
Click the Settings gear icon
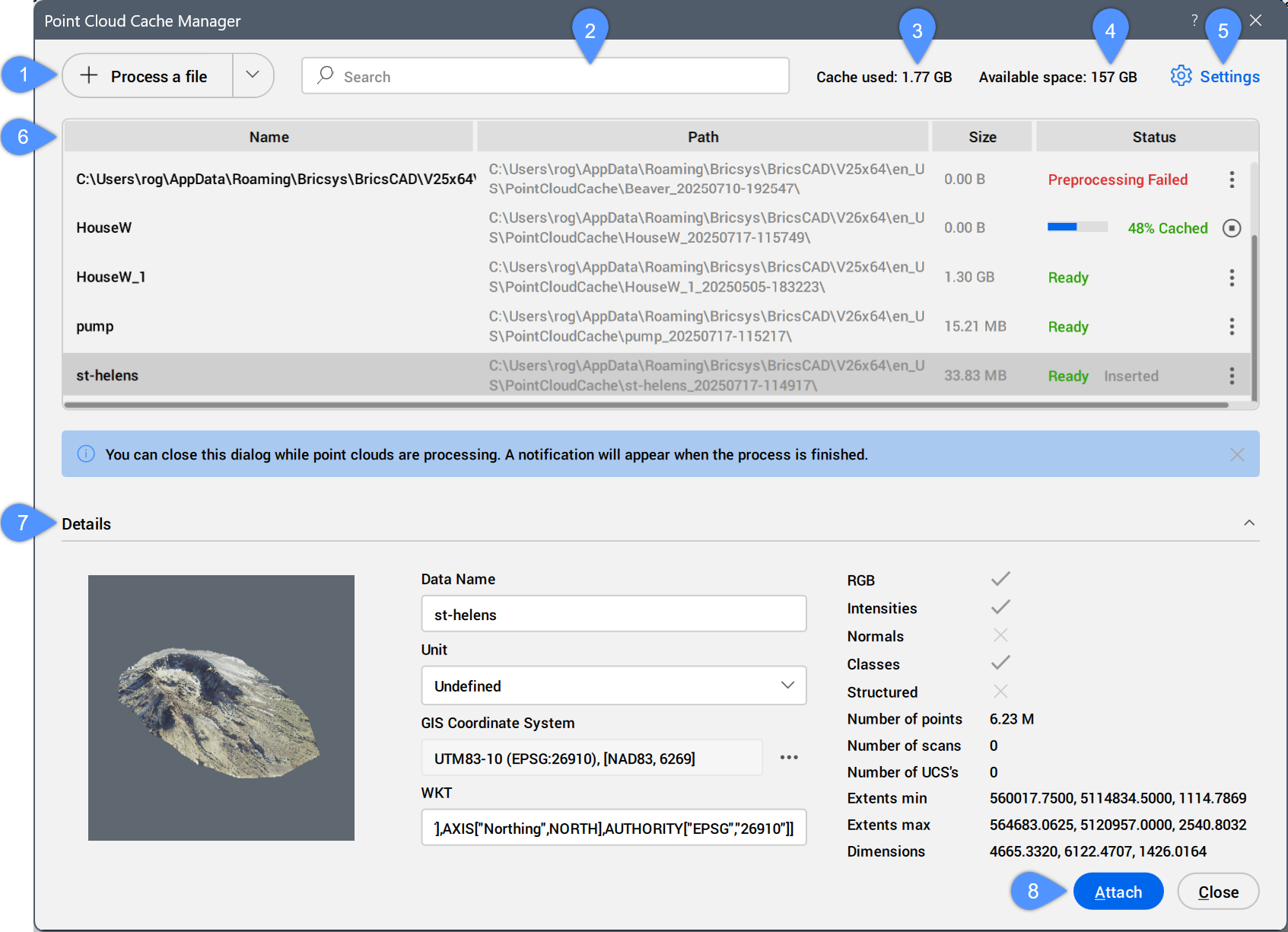[1181, 76]
